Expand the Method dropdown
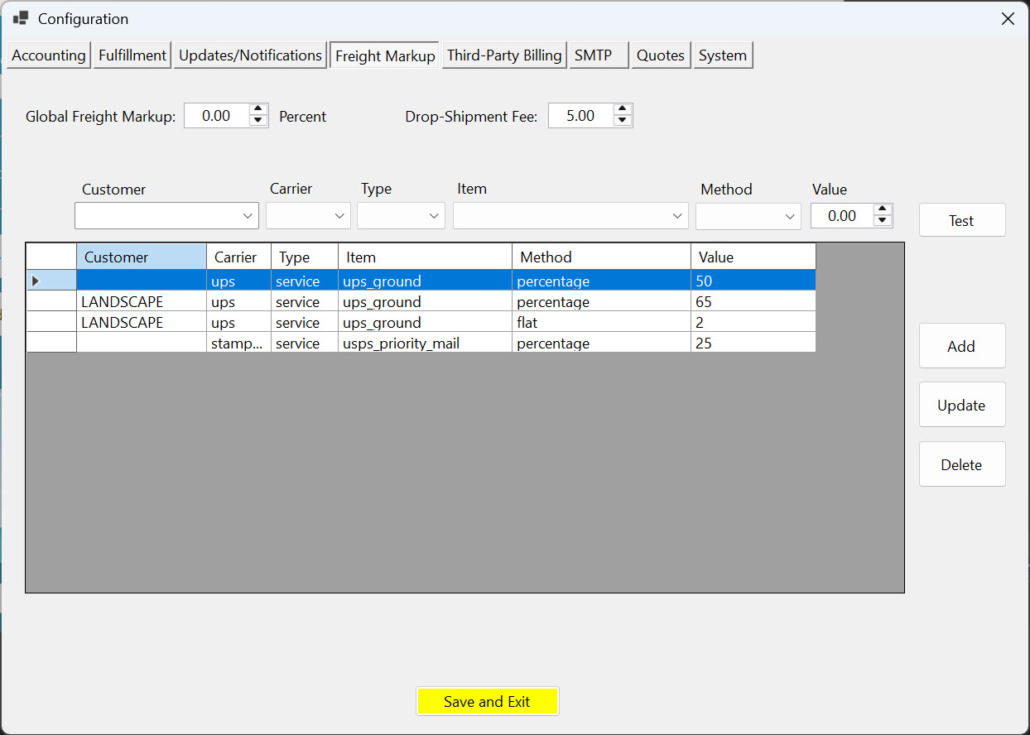1030x735 pixels. [748, 216]
